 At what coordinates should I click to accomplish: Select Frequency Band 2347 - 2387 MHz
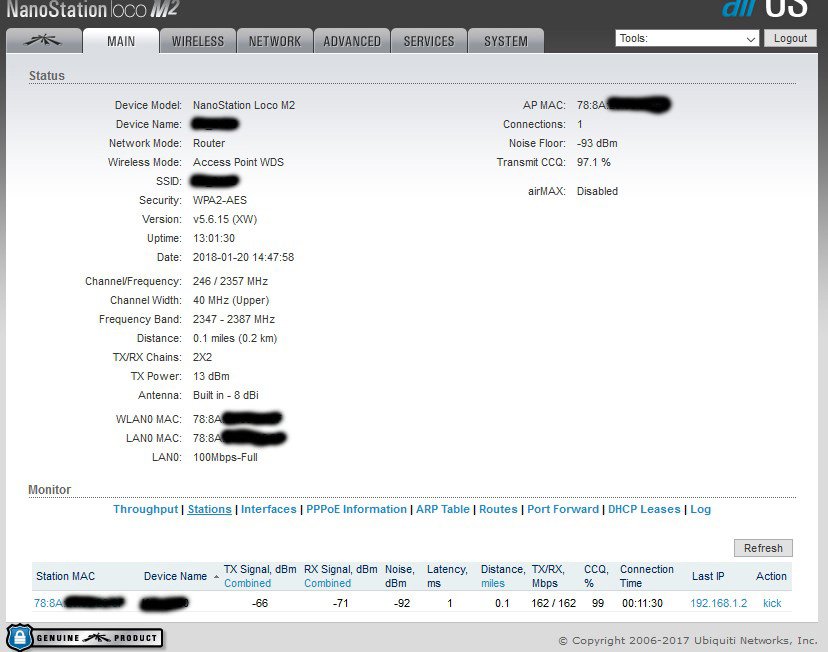tap(234, 319)
